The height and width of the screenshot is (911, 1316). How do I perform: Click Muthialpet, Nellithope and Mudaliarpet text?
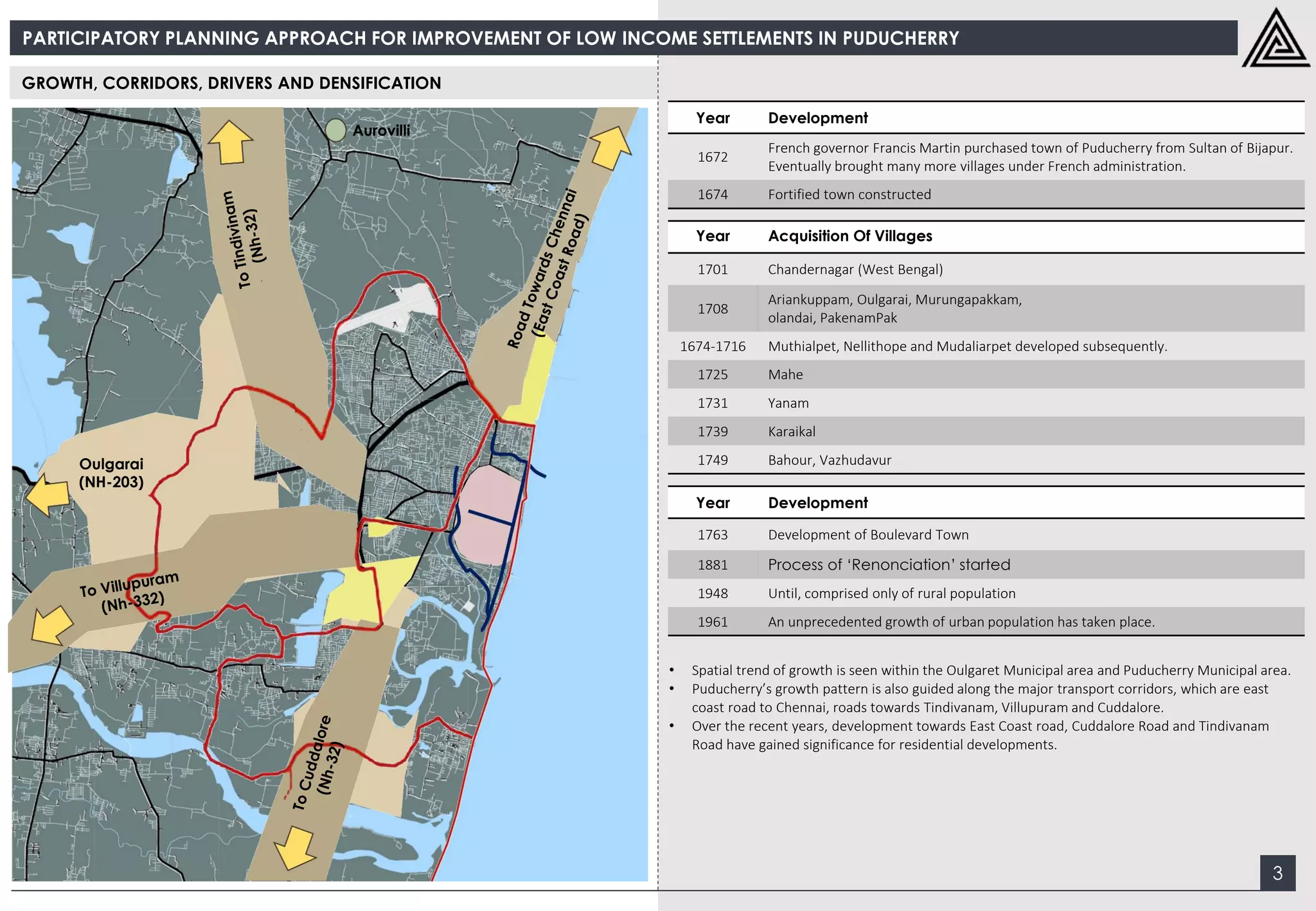[x=968, y=347]
